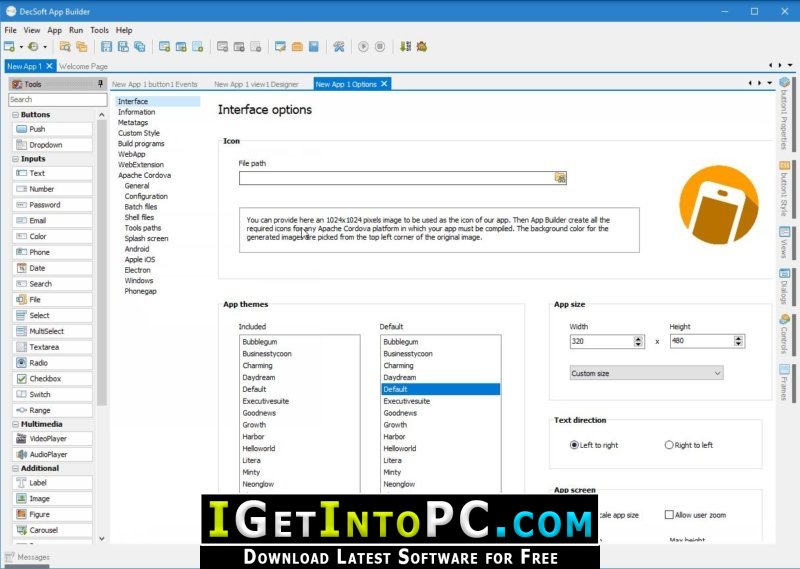Select Electron in the options tree
Screen dimensions: 800x569
[138, 270]
